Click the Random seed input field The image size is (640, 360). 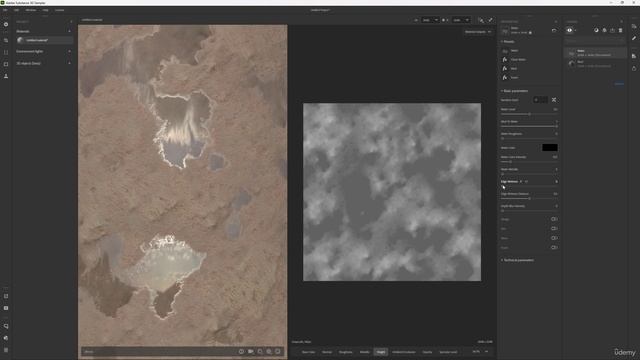click(x=540, y=100)
